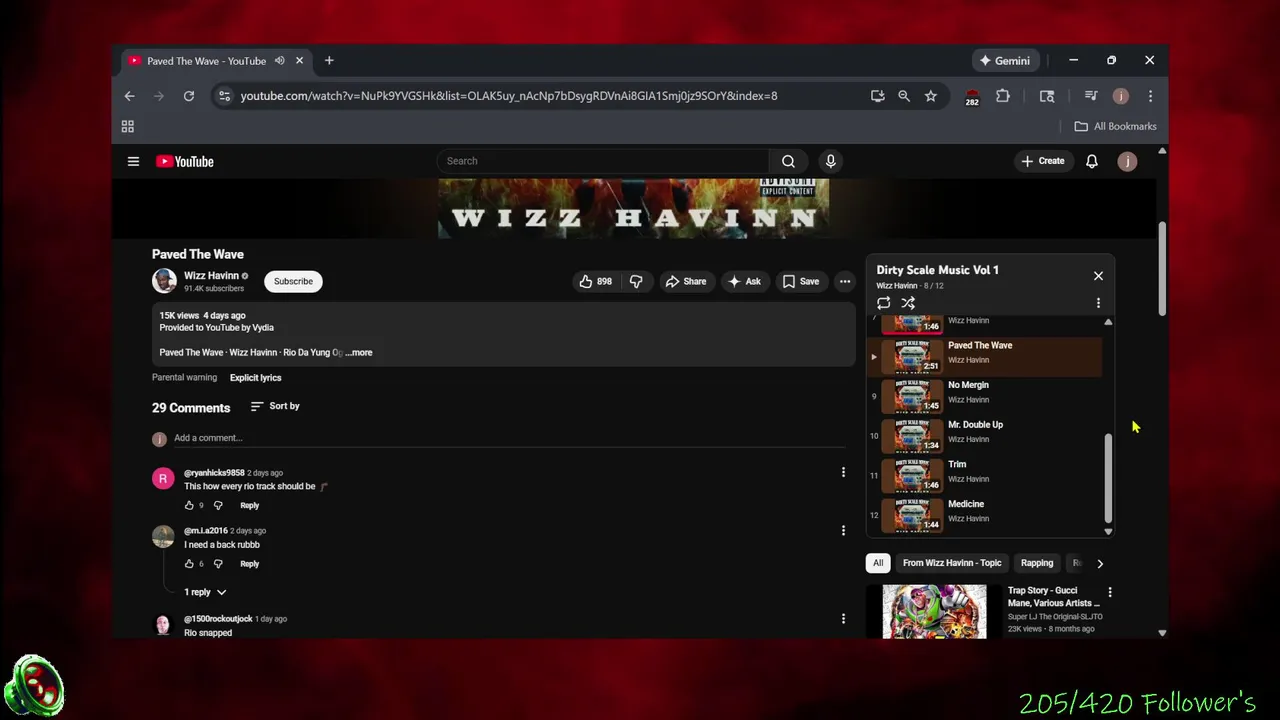Screen dimensions: 1280x720
Task: Close the Dirty Scale Music playlist panel
Action: [1098, 276]
